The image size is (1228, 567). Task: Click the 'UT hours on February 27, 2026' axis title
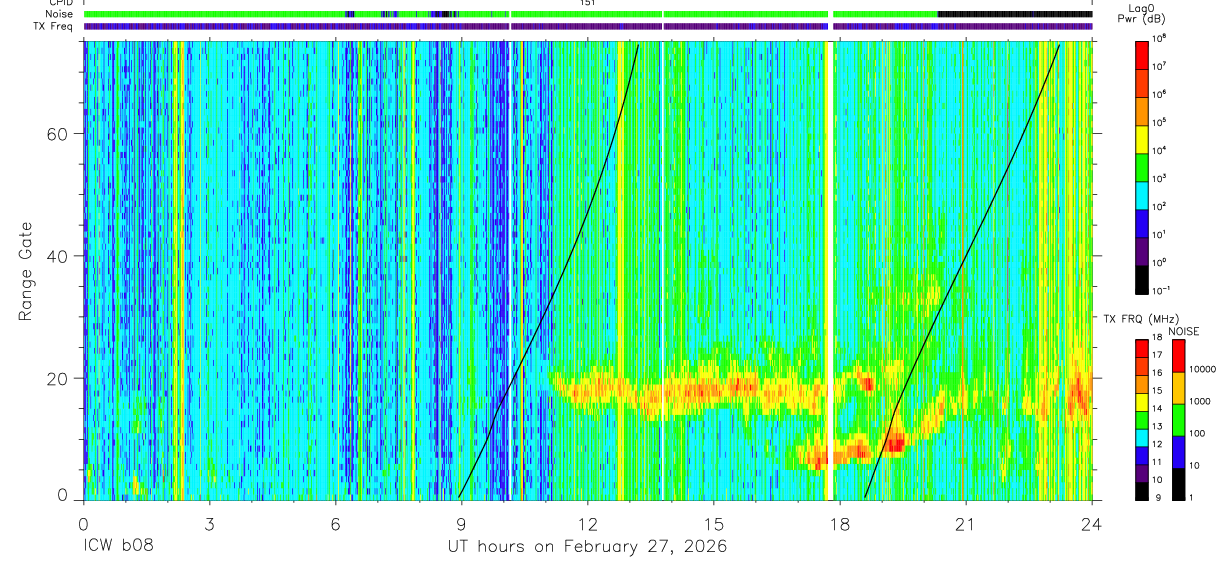point(587,547)
